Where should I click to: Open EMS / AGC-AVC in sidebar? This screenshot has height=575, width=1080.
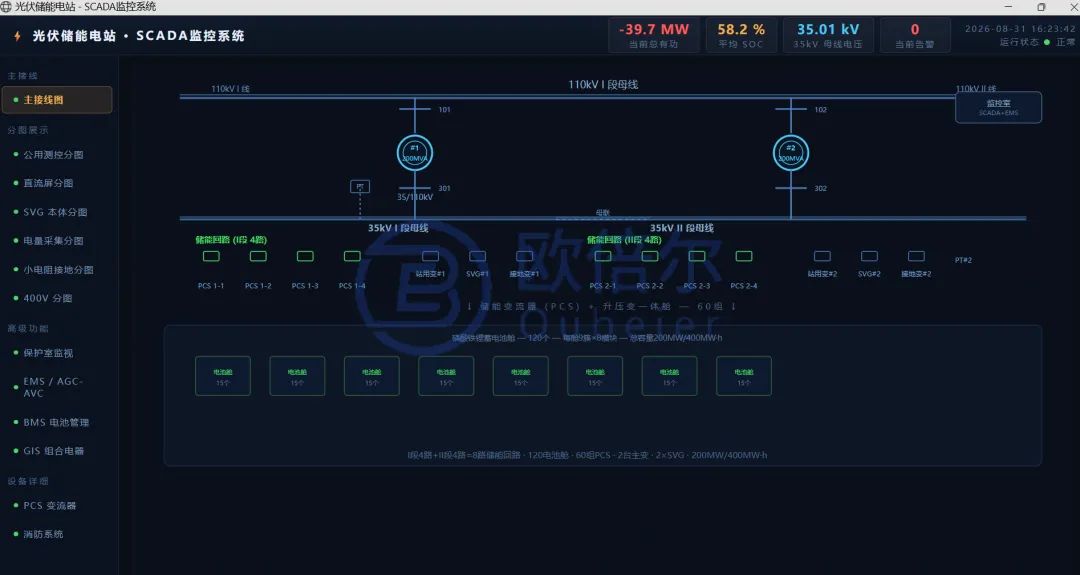(x=57, y=387)
